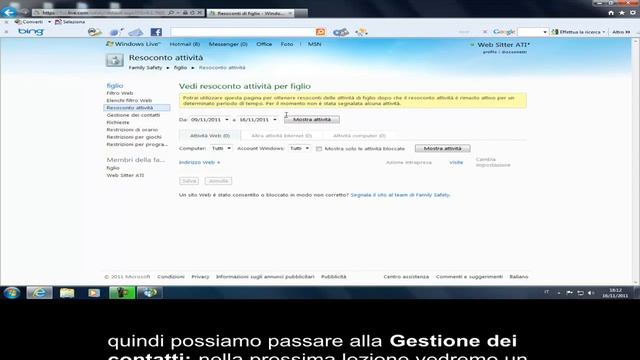This screenshot has width=640, height=360.
Task: Check Mostra solo le attività bloccate
Action: tap(319, 149)
